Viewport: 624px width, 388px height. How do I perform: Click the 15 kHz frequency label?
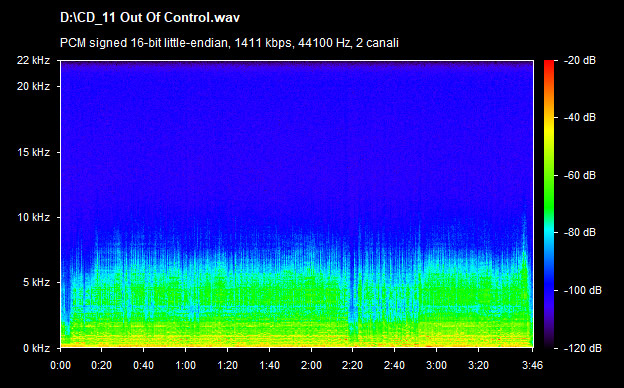click(x=33, y=152)
